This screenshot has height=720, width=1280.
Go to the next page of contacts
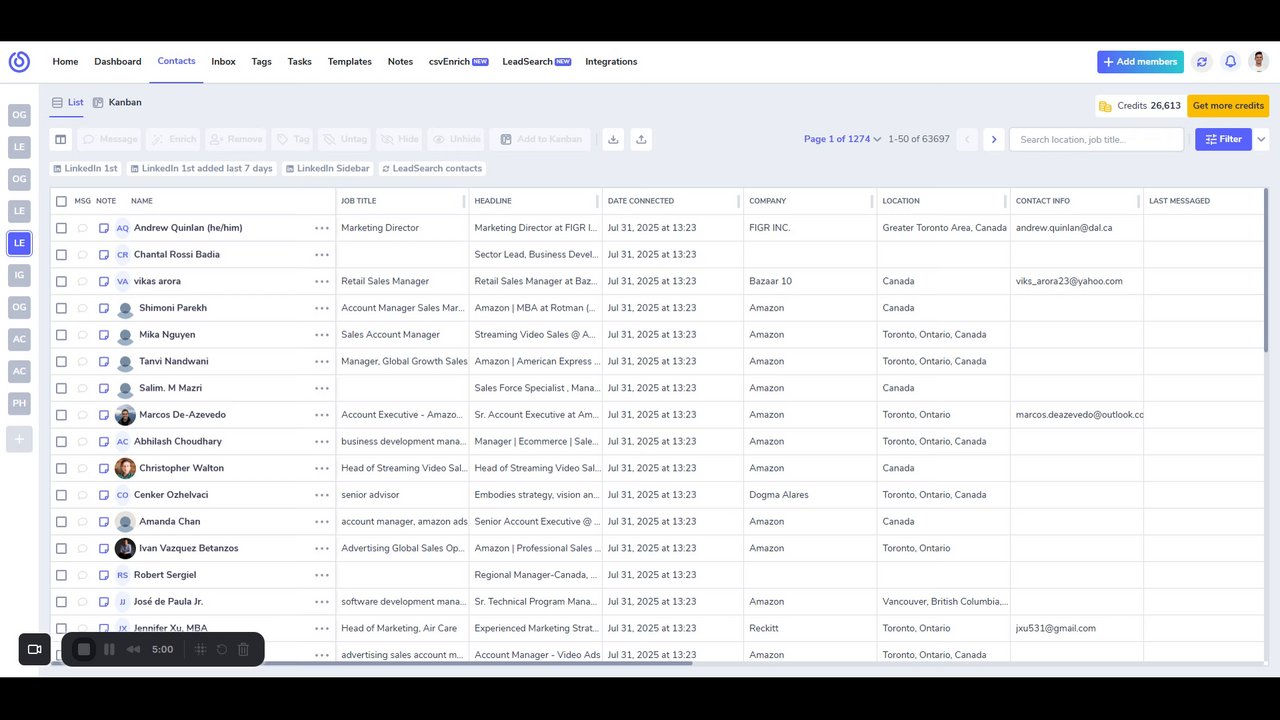994,139
